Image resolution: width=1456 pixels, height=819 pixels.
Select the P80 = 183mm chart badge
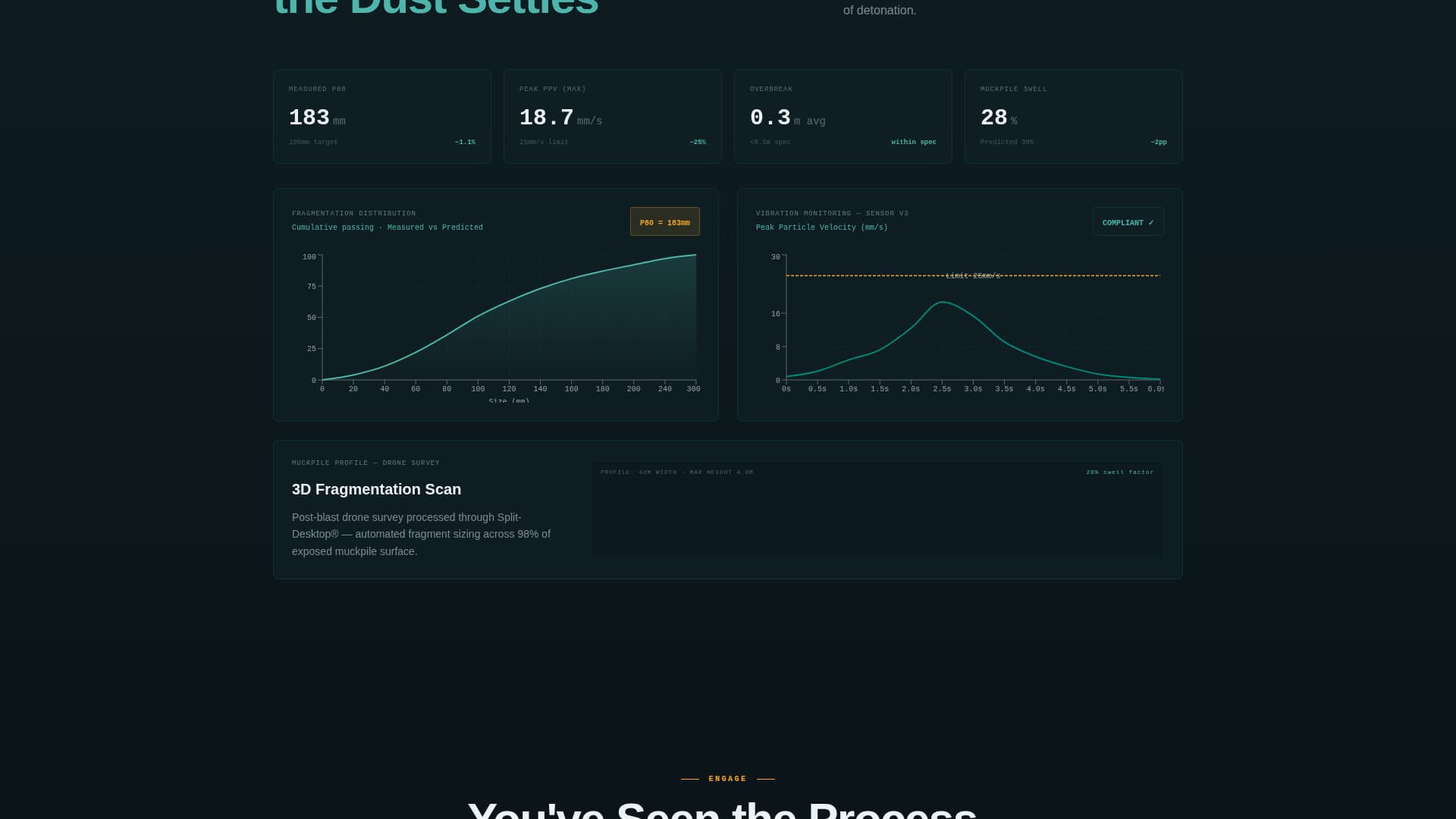(x=664, y=221)
